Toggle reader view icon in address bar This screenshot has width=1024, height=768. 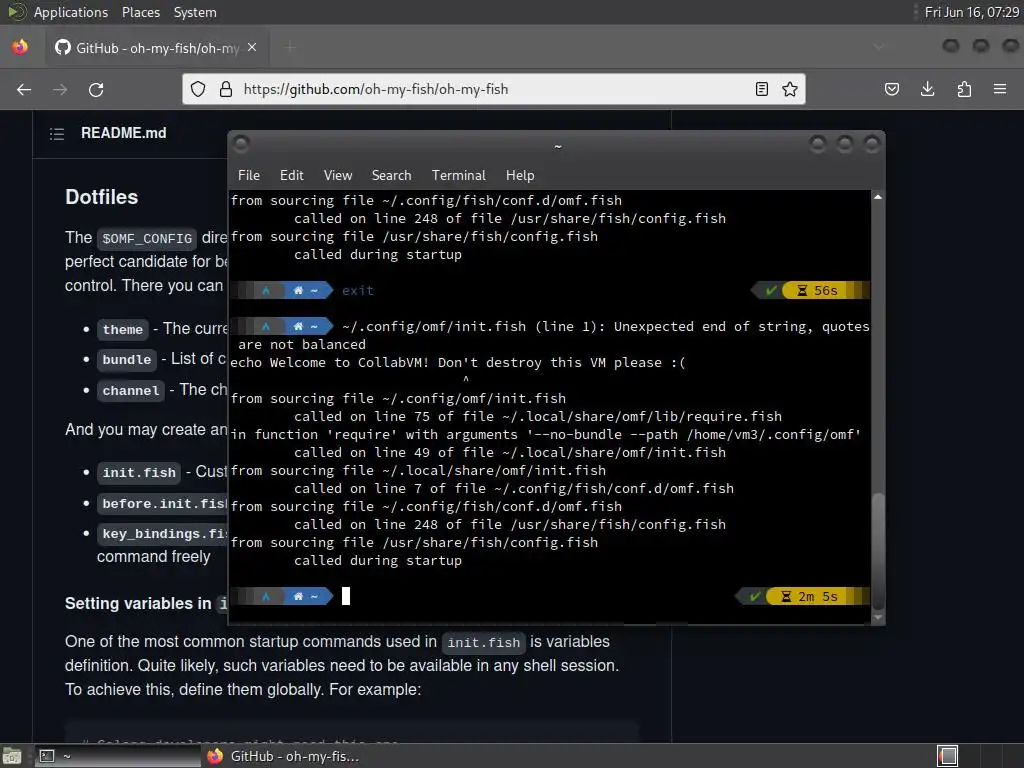[761, 89]
